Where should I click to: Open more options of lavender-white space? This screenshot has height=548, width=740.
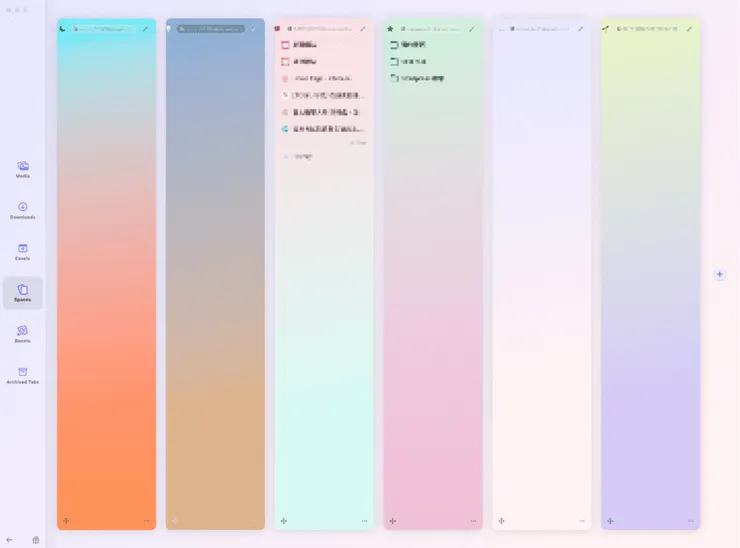[582, 521]
